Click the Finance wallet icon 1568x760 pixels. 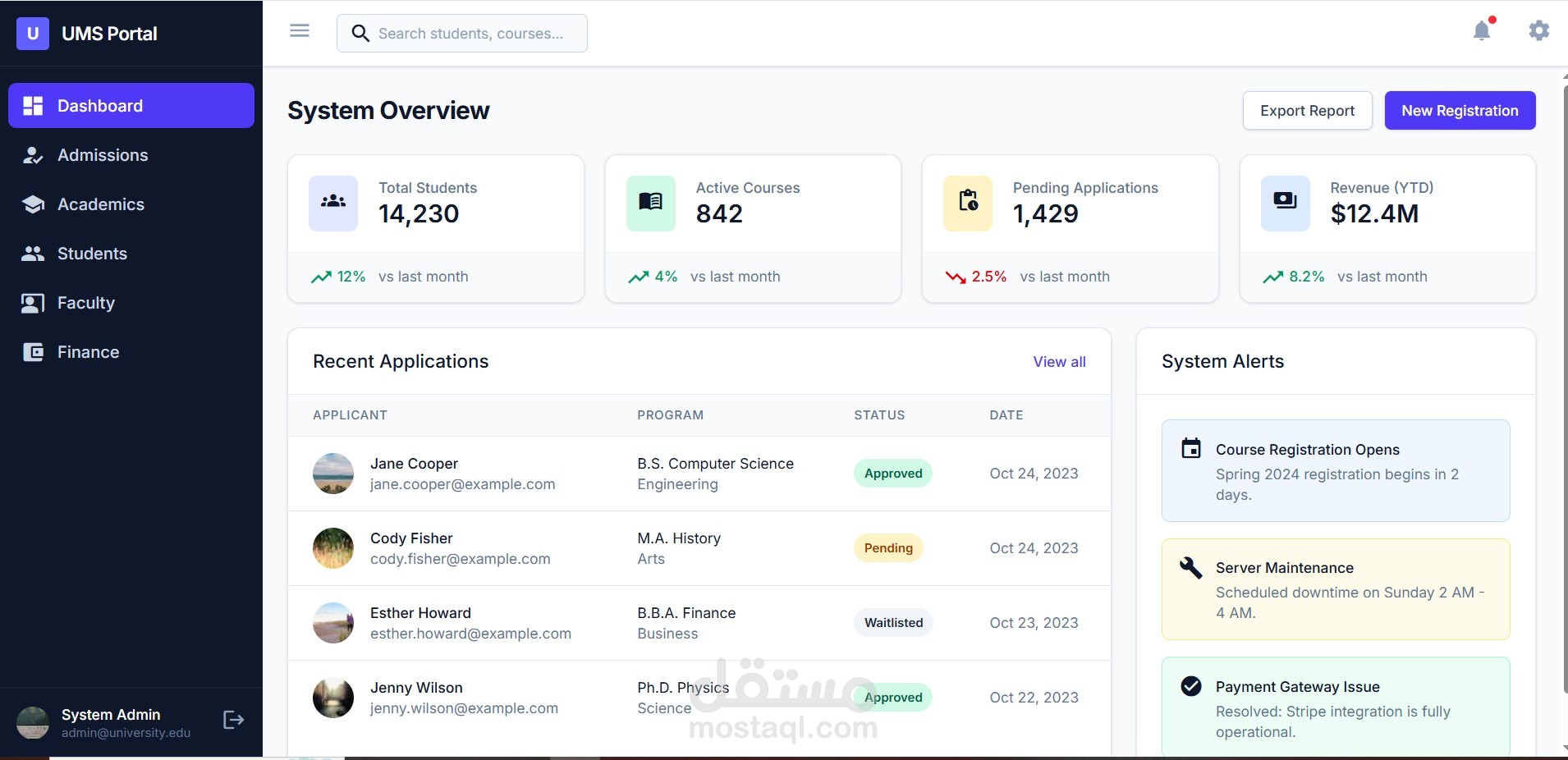[33, 352]
